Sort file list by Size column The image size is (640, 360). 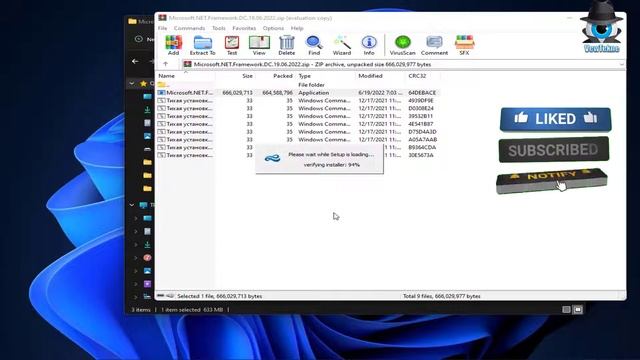[x=235, y=76]
